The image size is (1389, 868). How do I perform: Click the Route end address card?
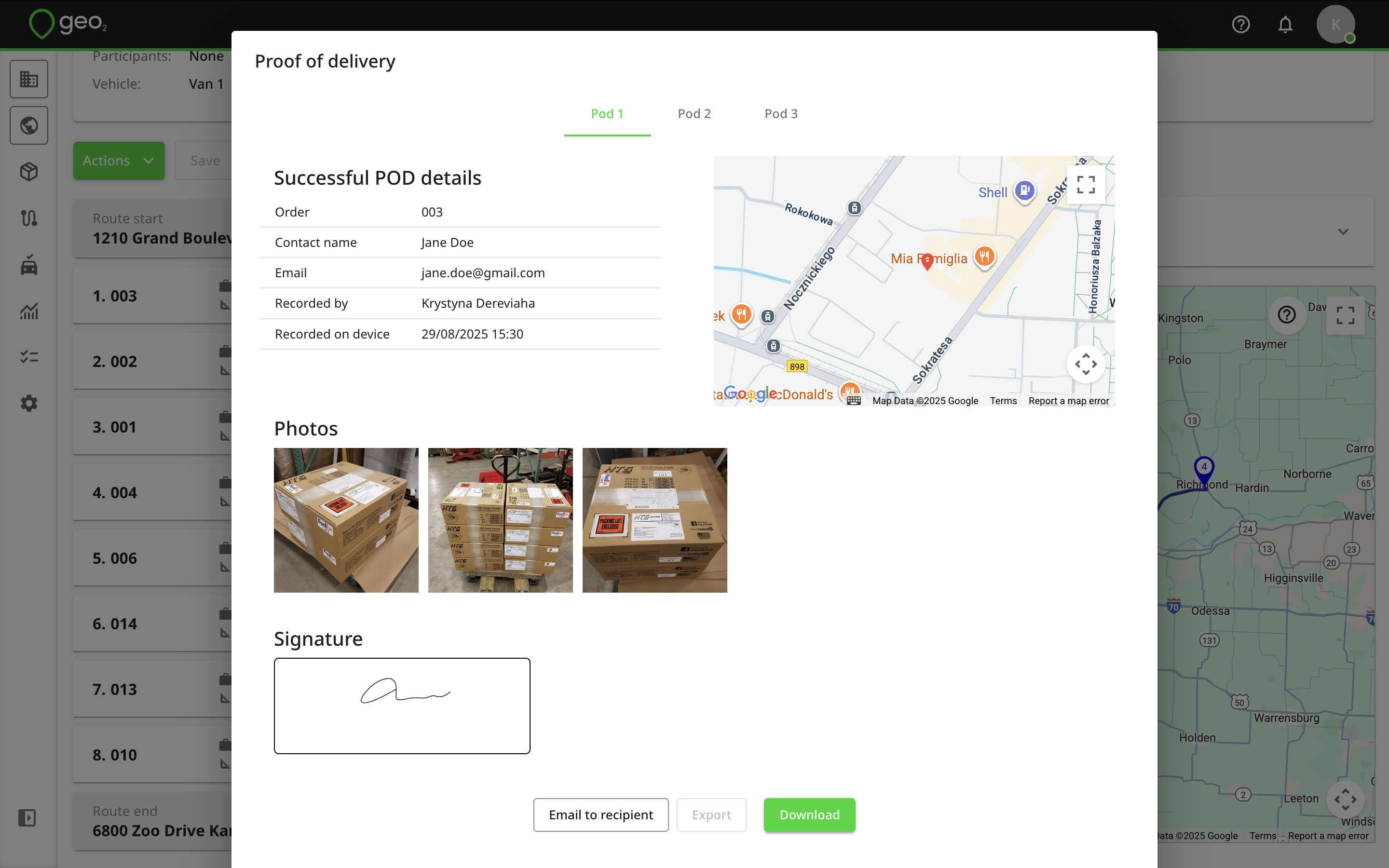tap(153, 821)
